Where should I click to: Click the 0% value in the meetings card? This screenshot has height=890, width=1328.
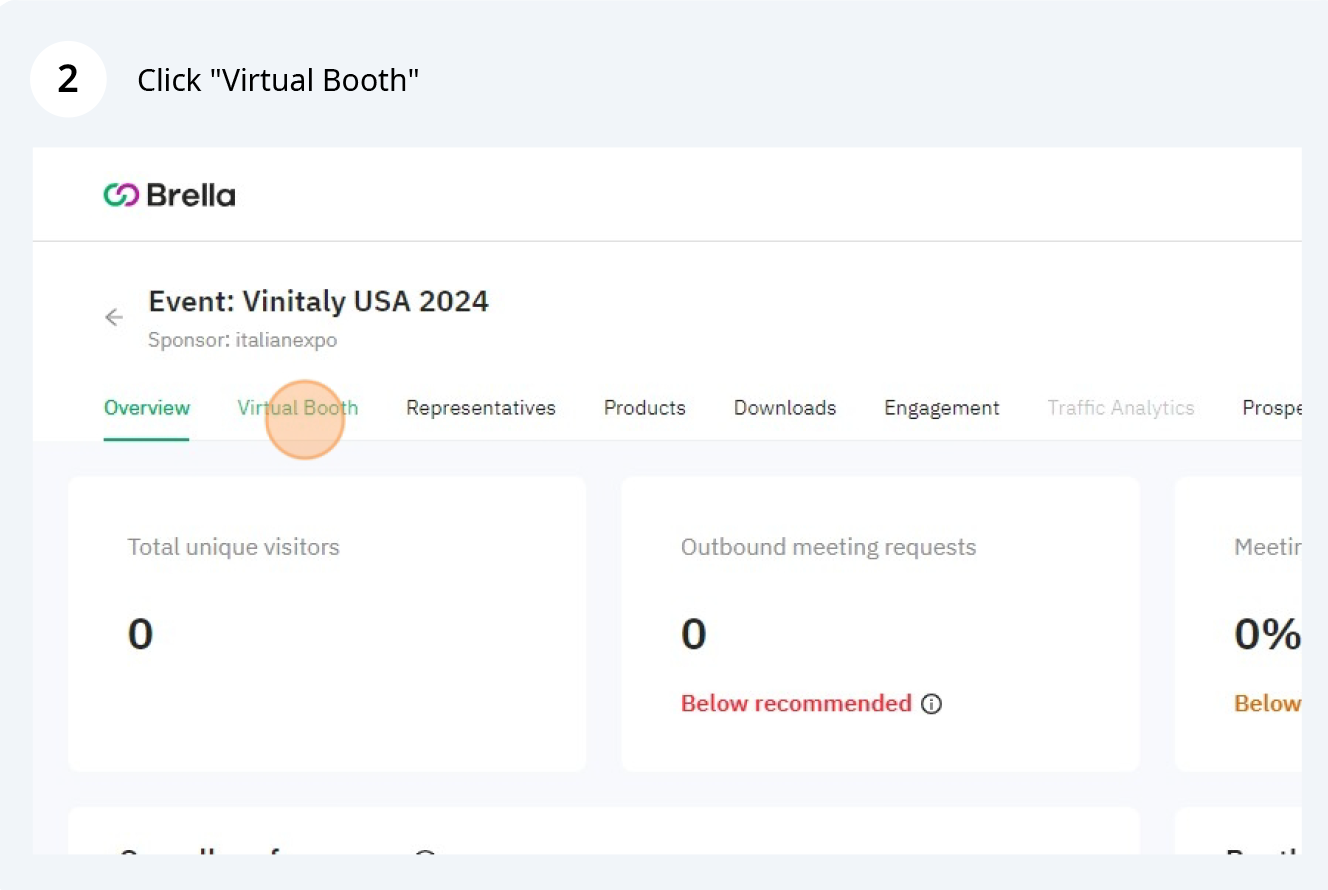[x=1267, y=634]
